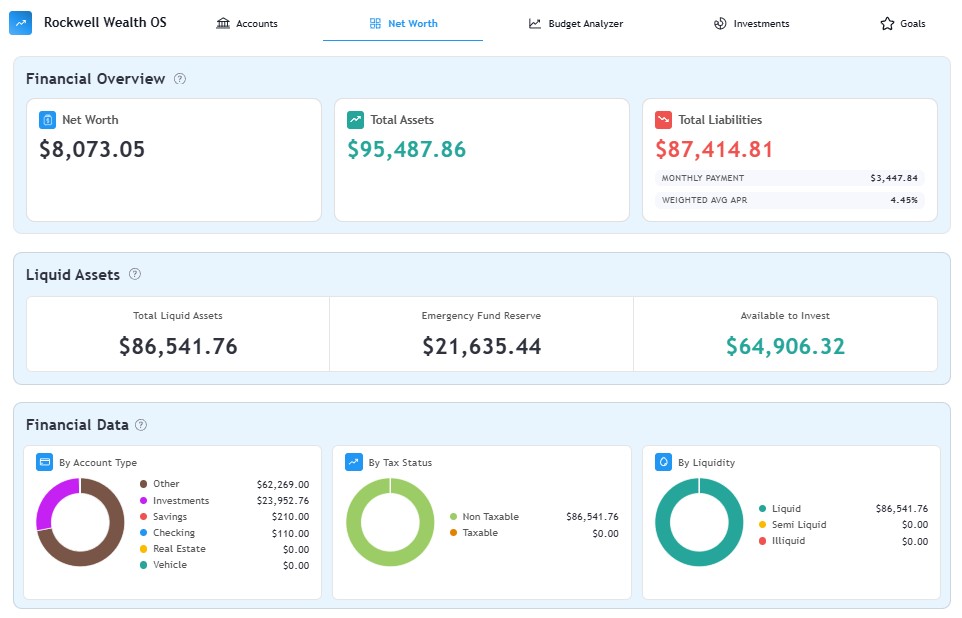
Task: Click the purple Investments legend dot
Action: pyautogui.click(x=144, y=501)
